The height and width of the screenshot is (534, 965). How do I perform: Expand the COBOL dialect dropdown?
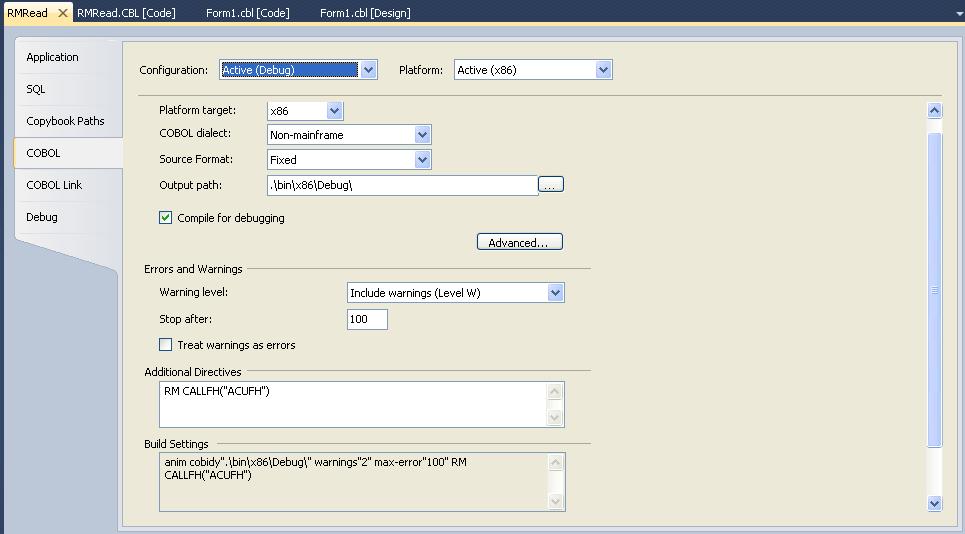422,135
